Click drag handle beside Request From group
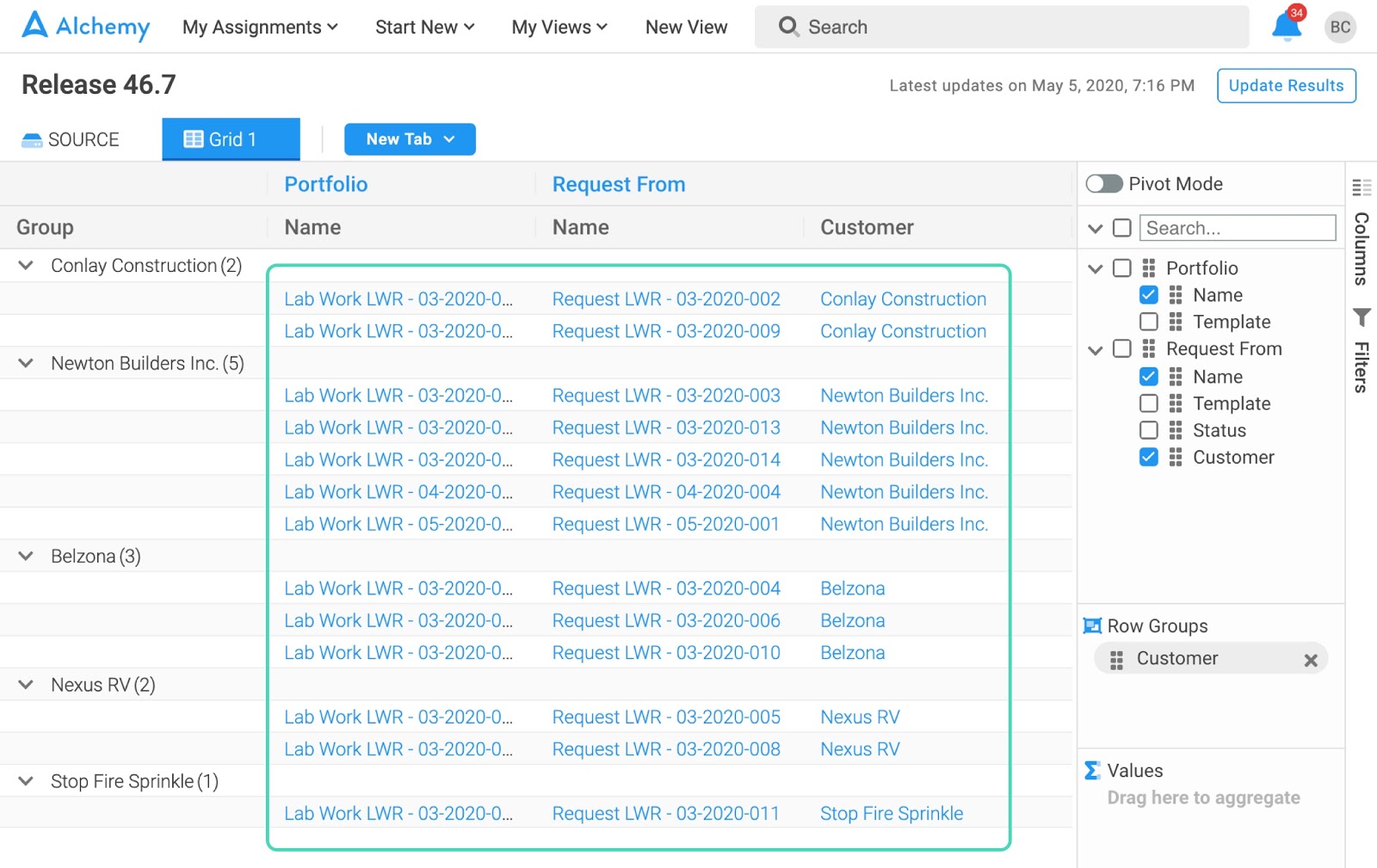1377x868 pixels. 1148,348
